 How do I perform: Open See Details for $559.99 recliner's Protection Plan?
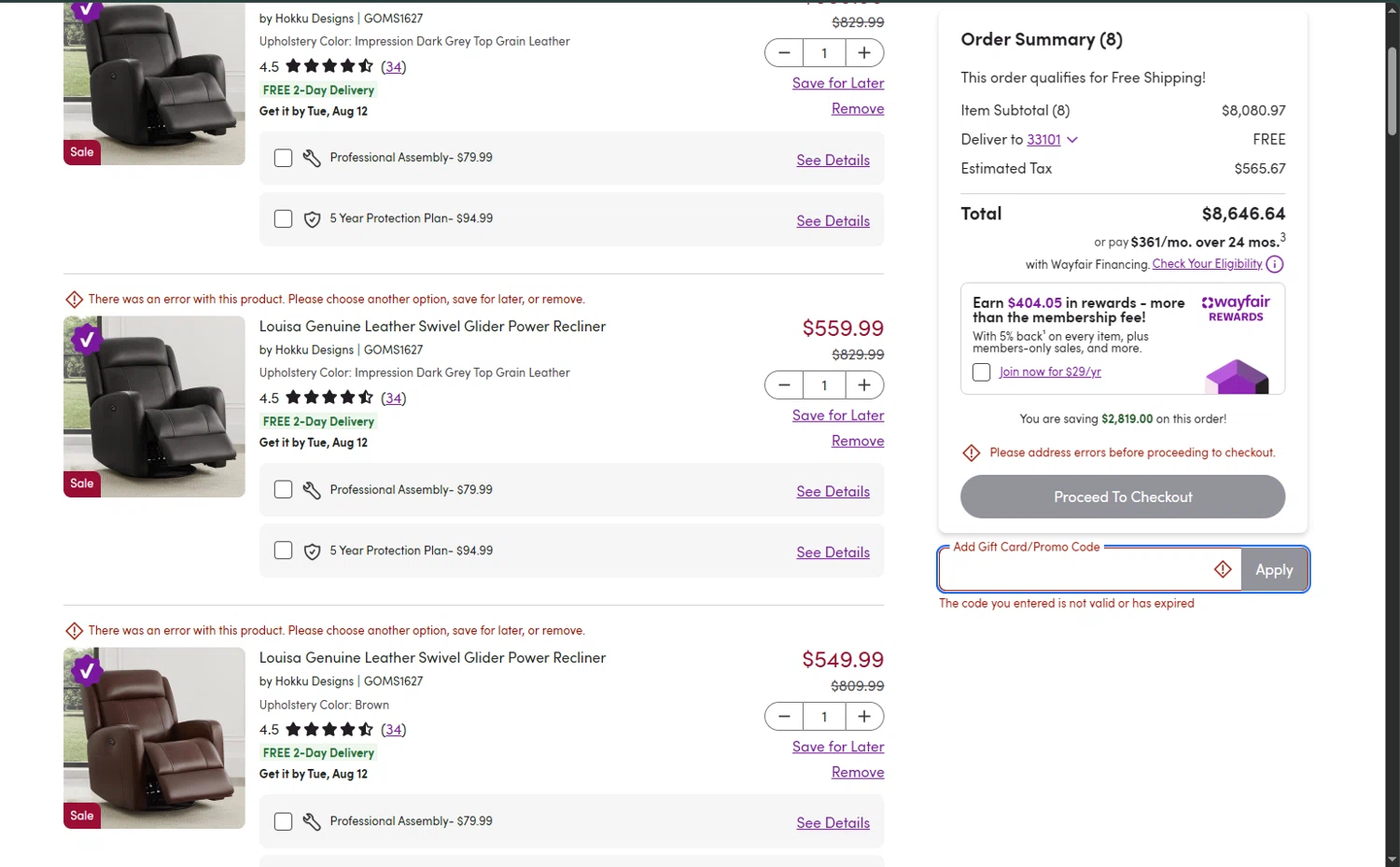pyautogui.click(x=833, y=552)
